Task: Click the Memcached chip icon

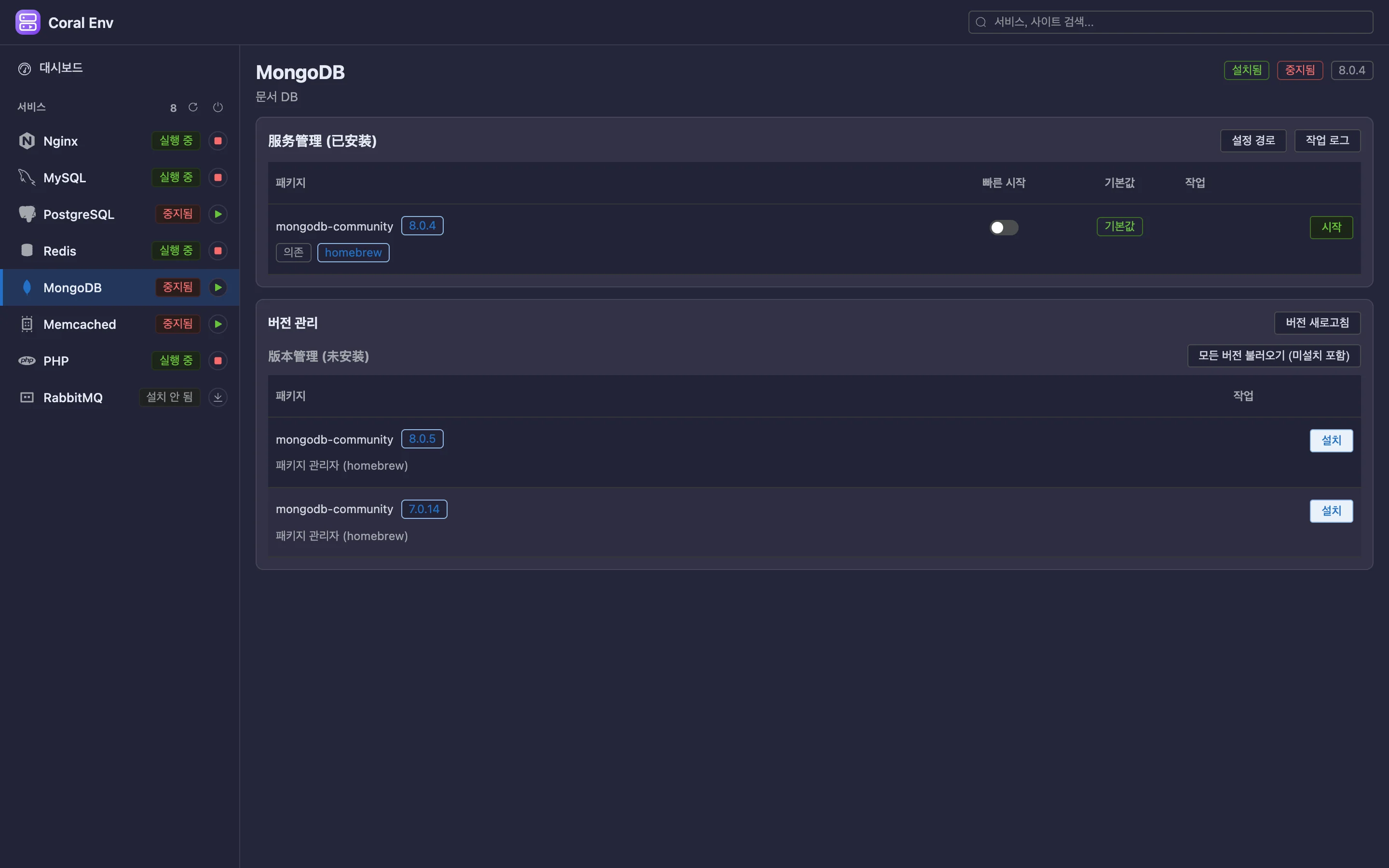Action: point(27,325)
